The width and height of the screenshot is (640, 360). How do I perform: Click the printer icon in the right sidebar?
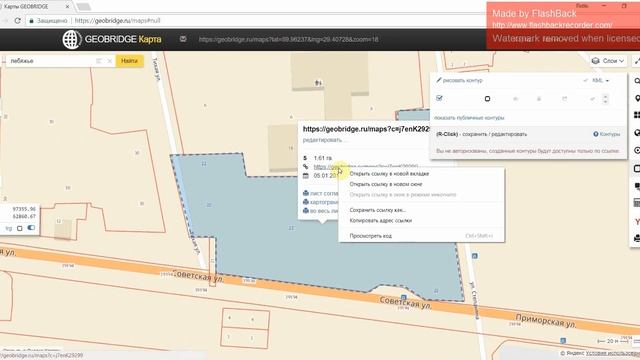pyautogui.click(x=637, y=238)
